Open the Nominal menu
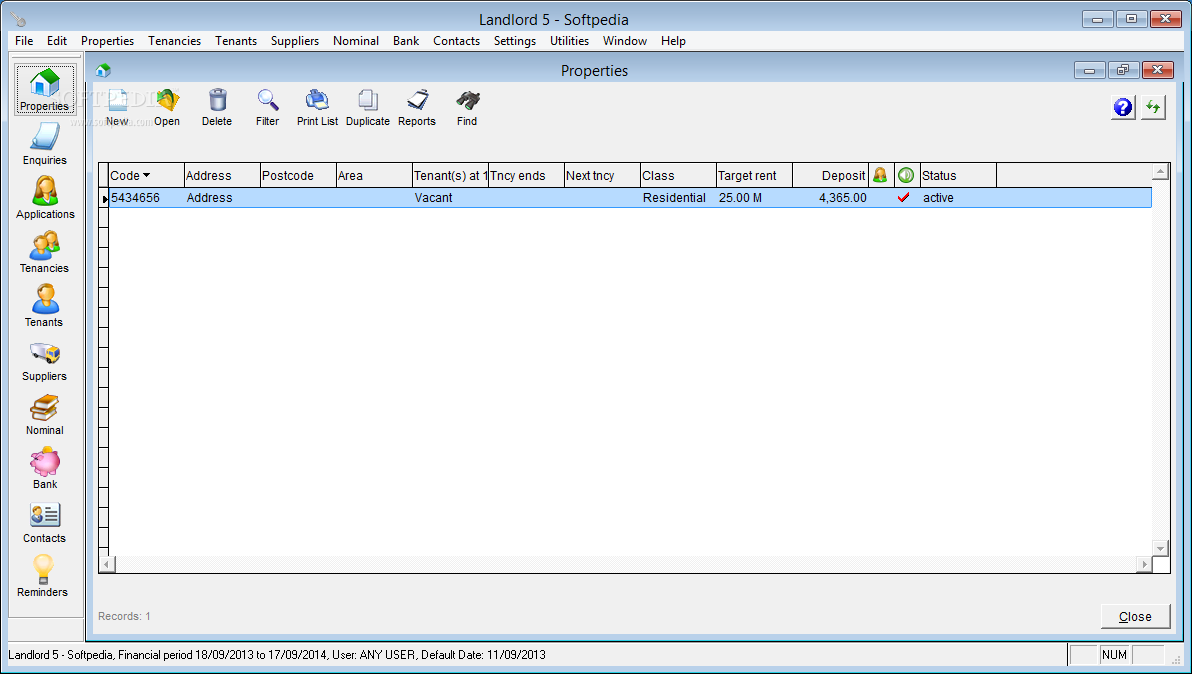The width and height of the screenshot is (1192, 674). click(356, 41)
